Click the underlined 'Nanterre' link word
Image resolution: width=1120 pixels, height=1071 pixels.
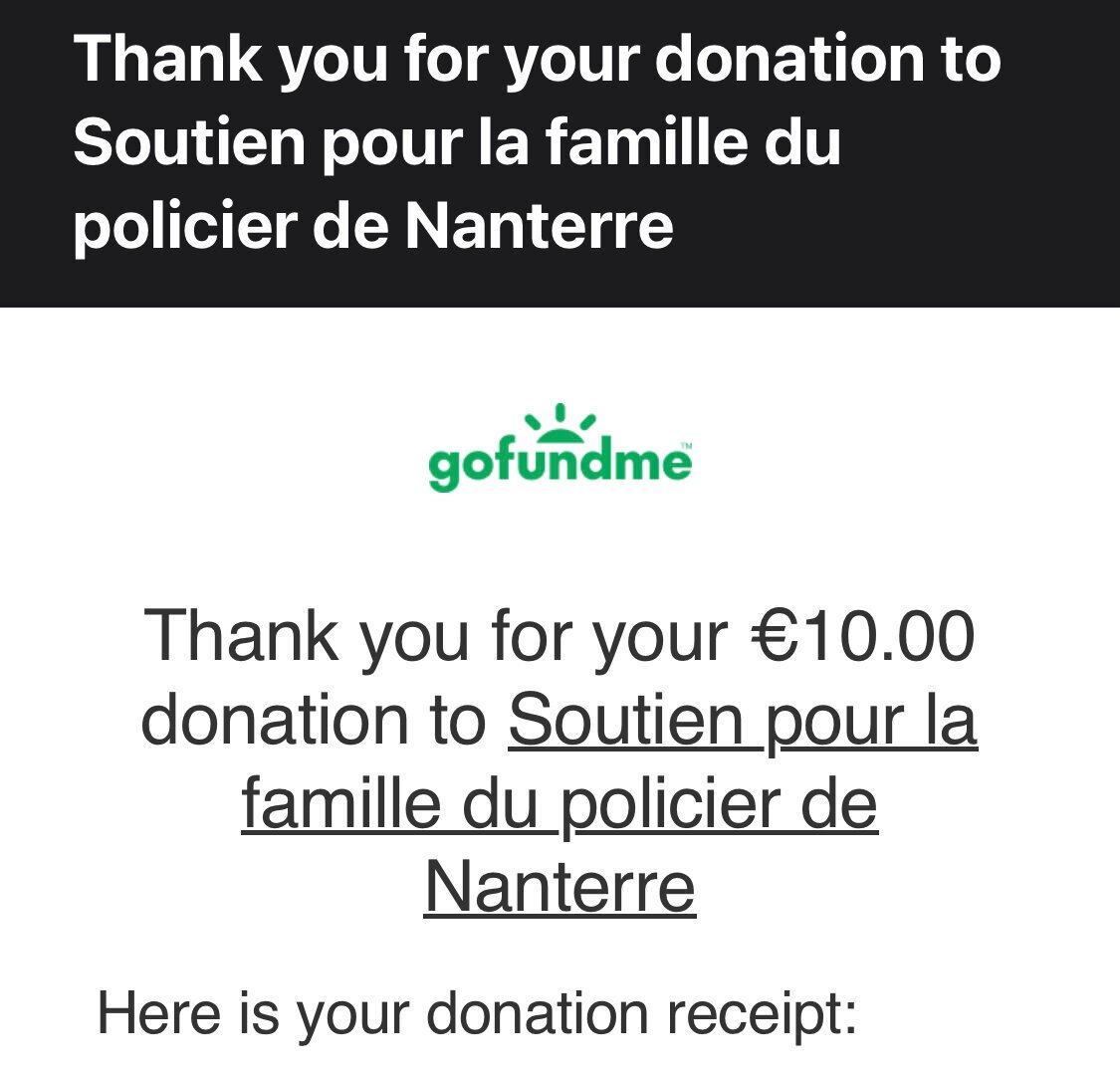[x=560, y=888]
